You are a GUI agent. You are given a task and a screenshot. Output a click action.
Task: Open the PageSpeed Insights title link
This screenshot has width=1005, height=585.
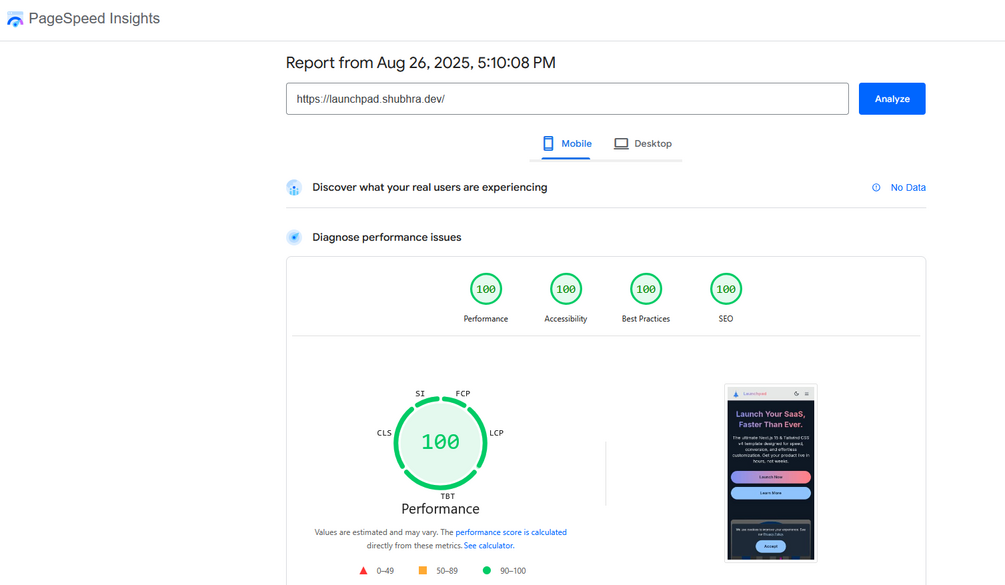click(94, 19)
